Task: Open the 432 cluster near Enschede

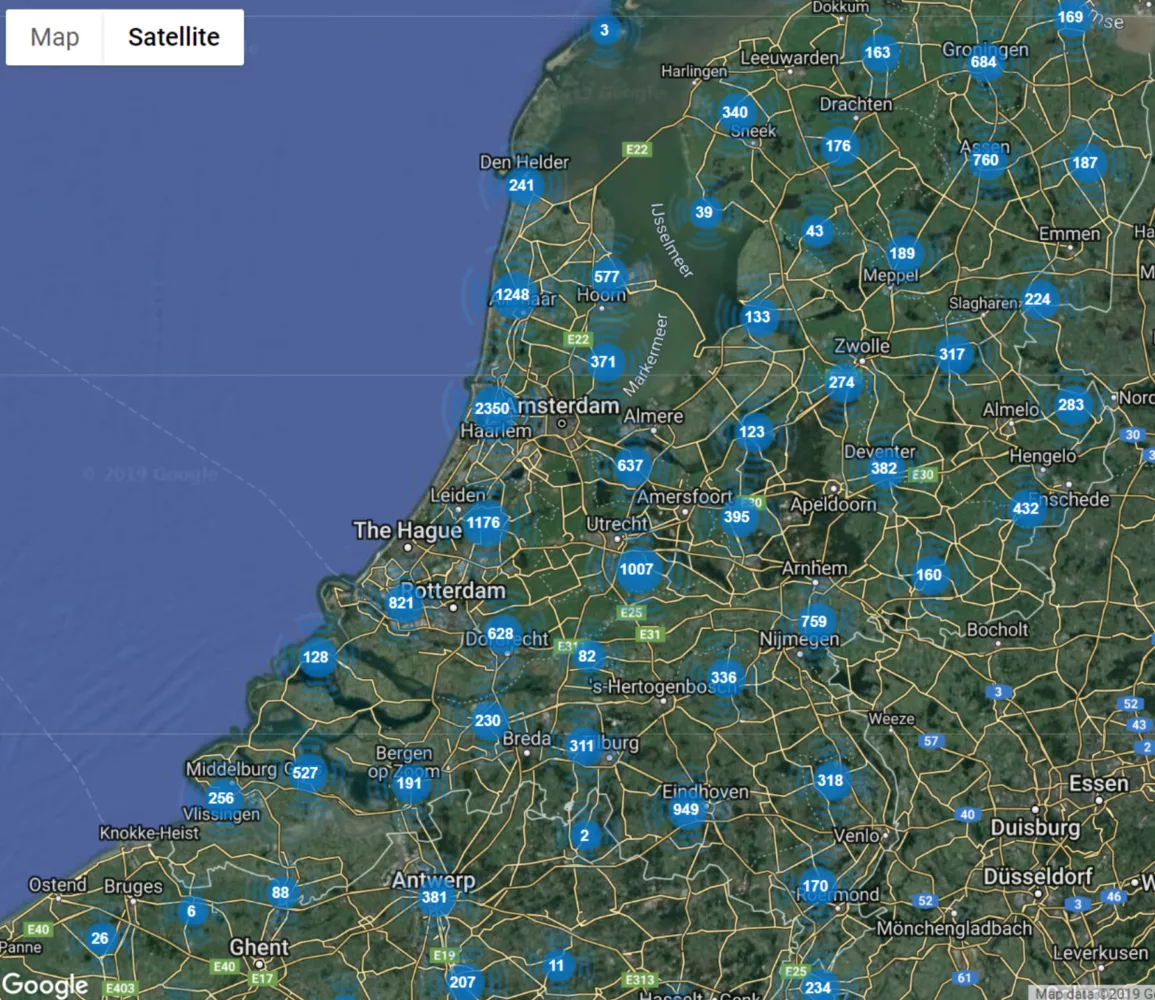Action: click(1026, 508)
